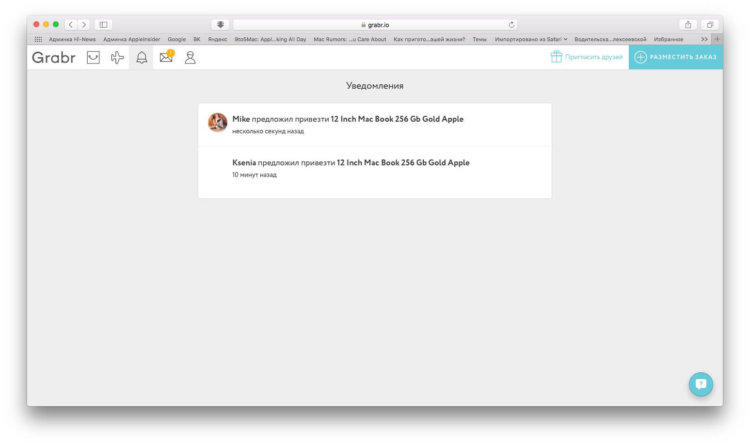Click the 'Разместить заказ' button
Image resolution: width=750 pixels, height=445 pixels.
click(675, 57)
